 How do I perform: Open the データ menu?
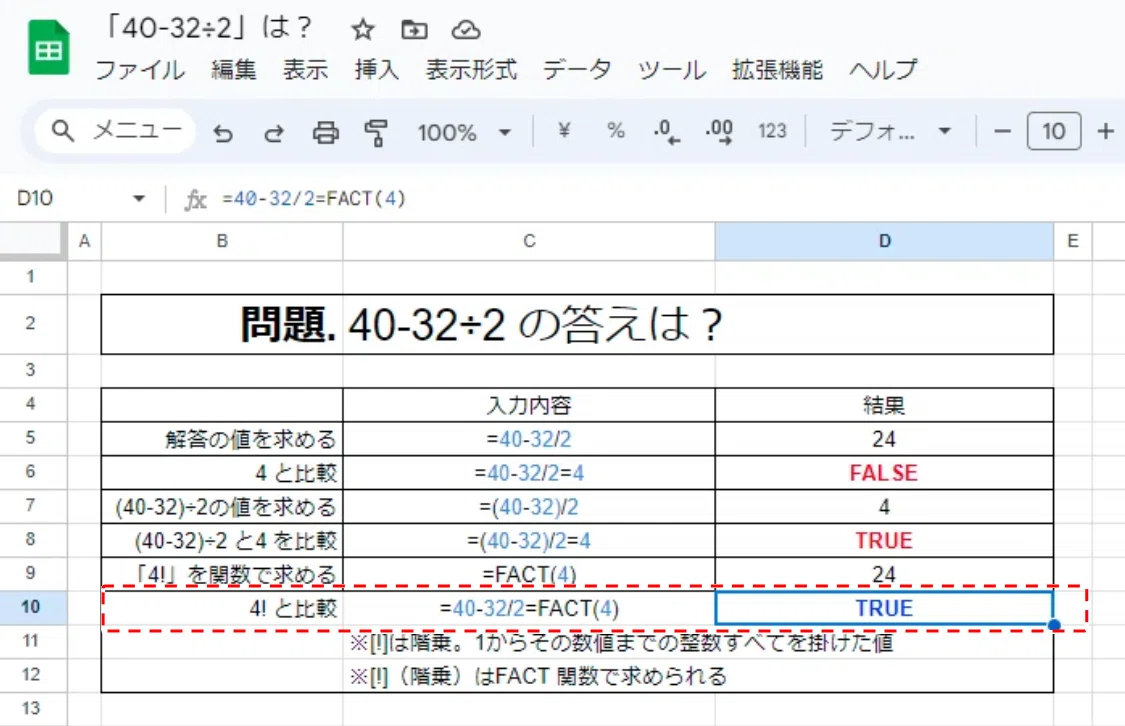tap(577, 70)
